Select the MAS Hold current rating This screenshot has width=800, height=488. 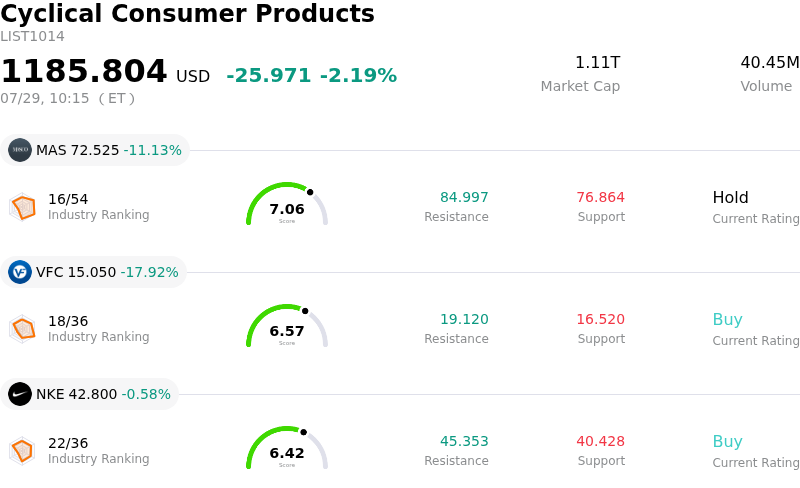click(730, 198)
